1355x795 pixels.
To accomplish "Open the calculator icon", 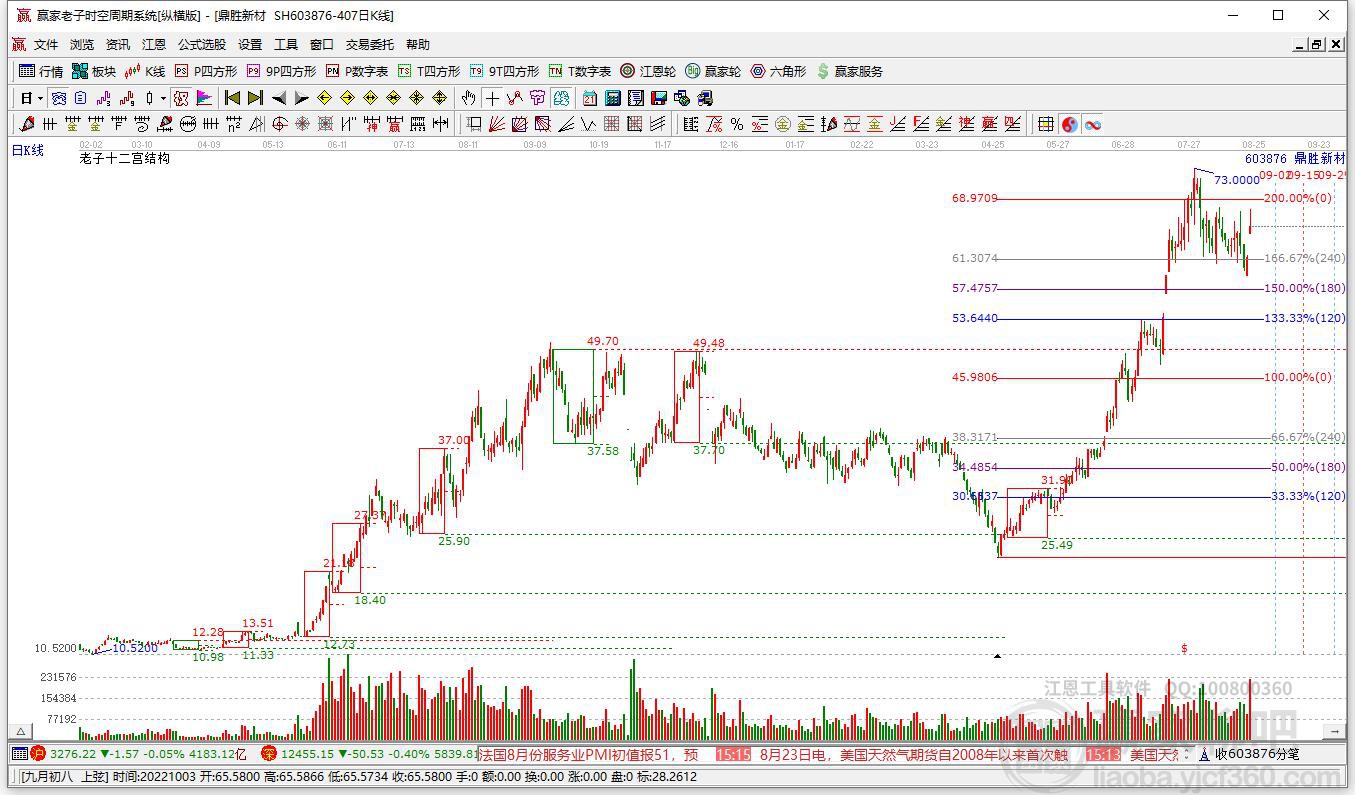I will click(613, 98).
